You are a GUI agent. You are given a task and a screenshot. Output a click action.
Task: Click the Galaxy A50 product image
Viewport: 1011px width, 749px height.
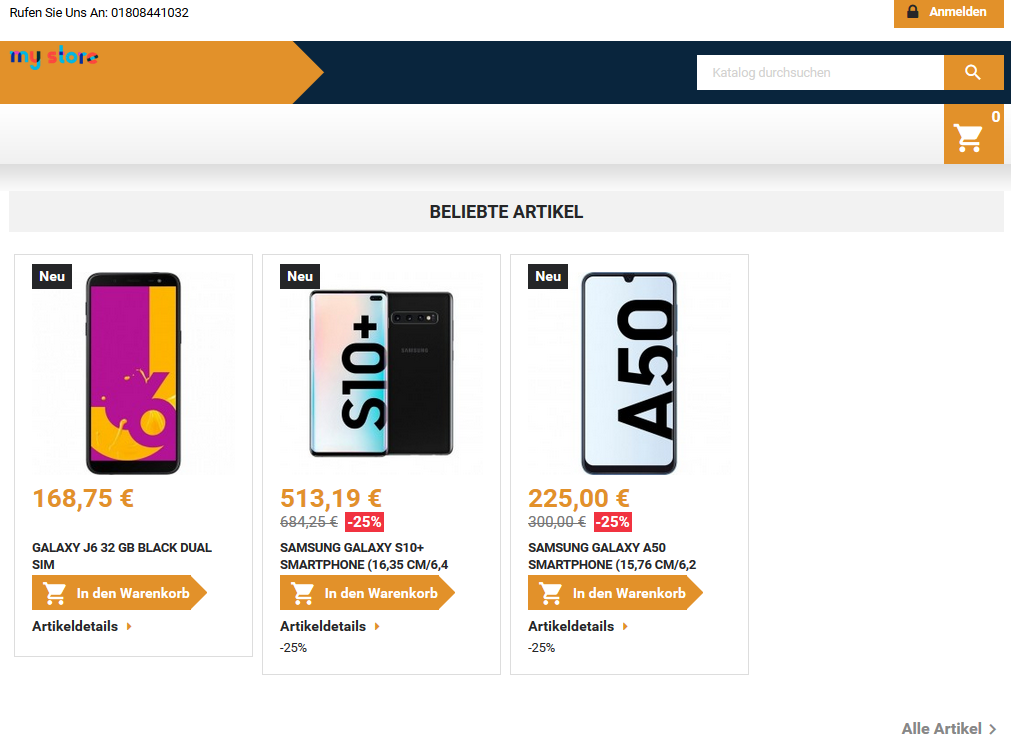point(629,373)
